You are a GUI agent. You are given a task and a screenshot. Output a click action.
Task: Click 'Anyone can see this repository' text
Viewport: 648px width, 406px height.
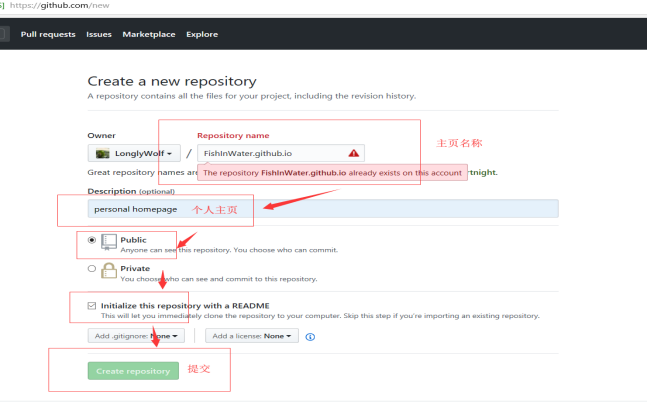click(229, 250)
